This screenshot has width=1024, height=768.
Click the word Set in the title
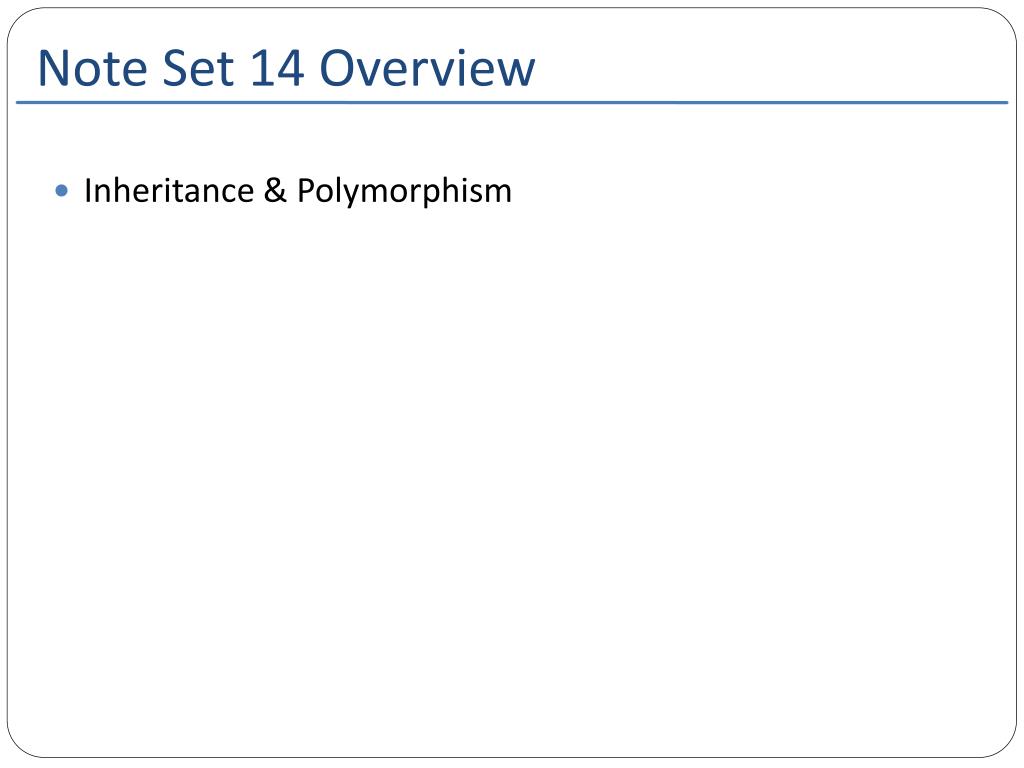pos(198,67)
